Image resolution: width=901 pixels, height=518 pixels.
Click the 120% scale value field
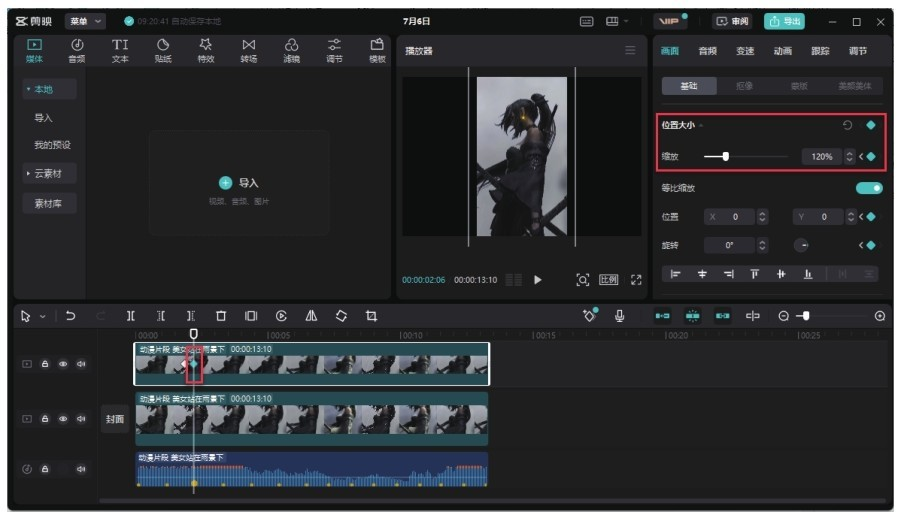(x=822, y=156)
